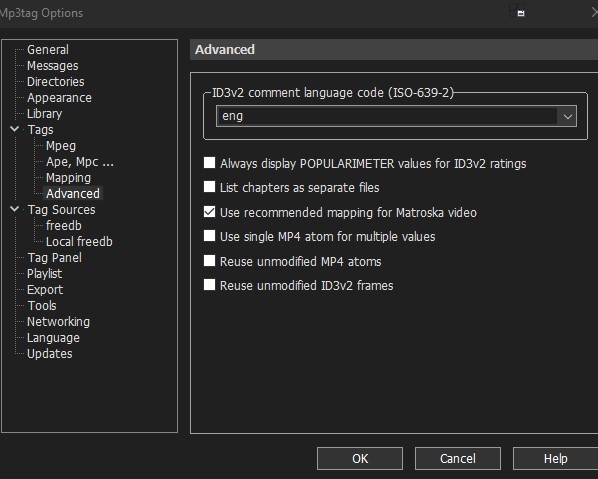Open the General options page

(48, 50)
